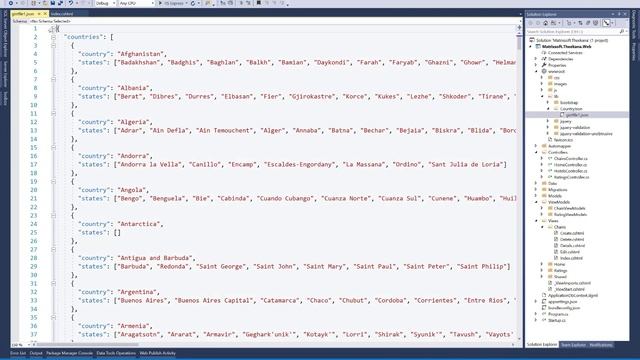This screenshot has width=640, height=360.
Task: Click the "Buenos Aires Capital" state string
Action: coord(214,300)
